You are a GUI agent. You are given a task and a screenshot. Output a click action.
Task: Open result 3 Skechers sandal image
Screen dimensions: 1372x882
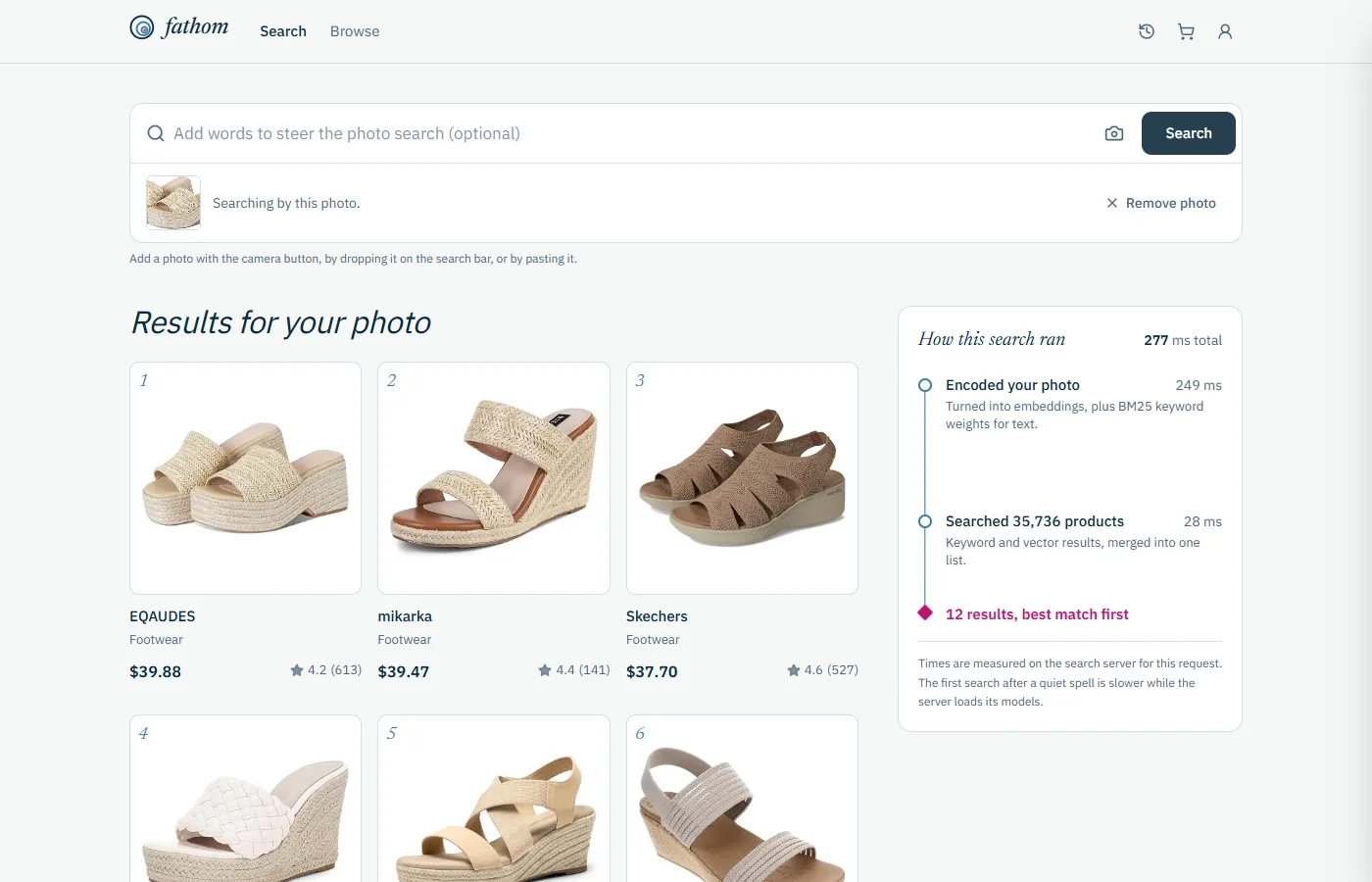click(742, 478)
